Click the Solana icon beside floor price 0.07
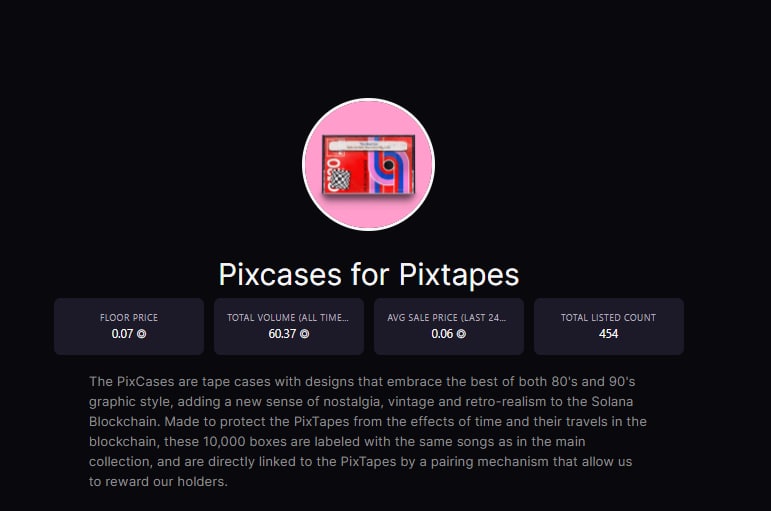This screenshot has height=511, width=771. coord(142,334)
